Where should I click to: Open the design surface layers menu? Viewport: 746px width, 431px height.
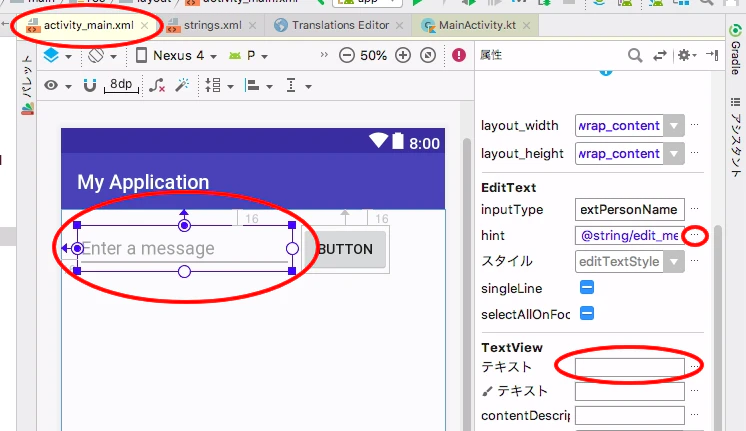tap(57, 56)
